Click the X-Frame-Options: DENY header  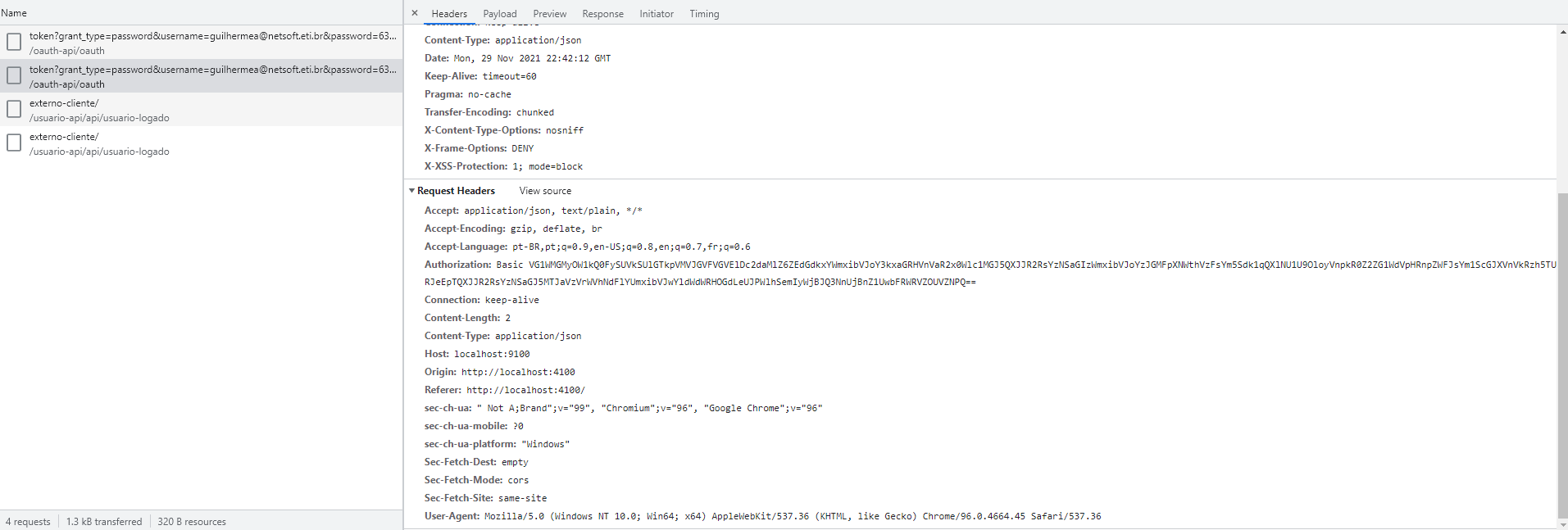click(x=479, y=148)
